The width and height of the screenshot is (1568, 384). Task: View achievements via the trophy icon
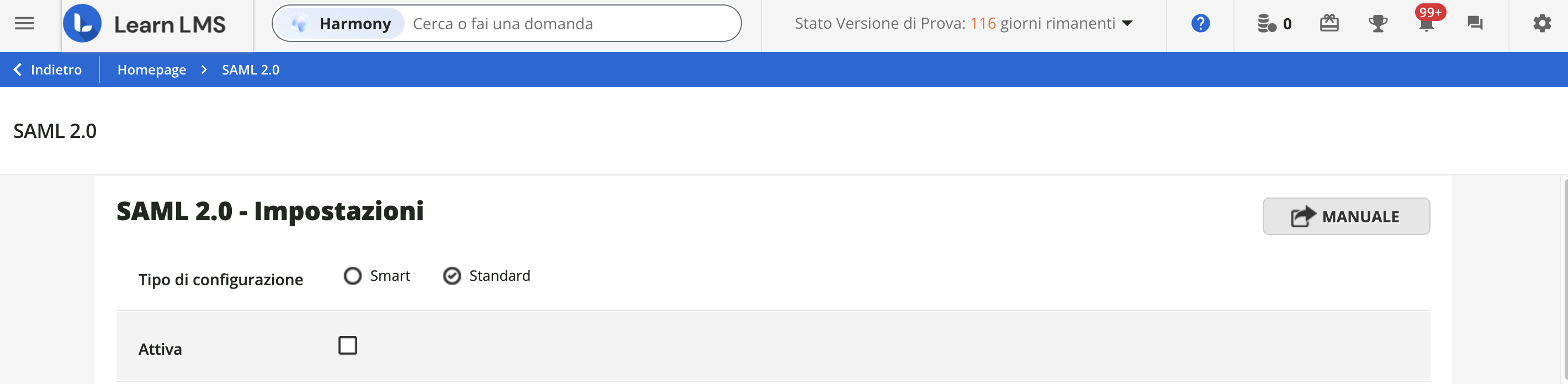[1378, 24]
